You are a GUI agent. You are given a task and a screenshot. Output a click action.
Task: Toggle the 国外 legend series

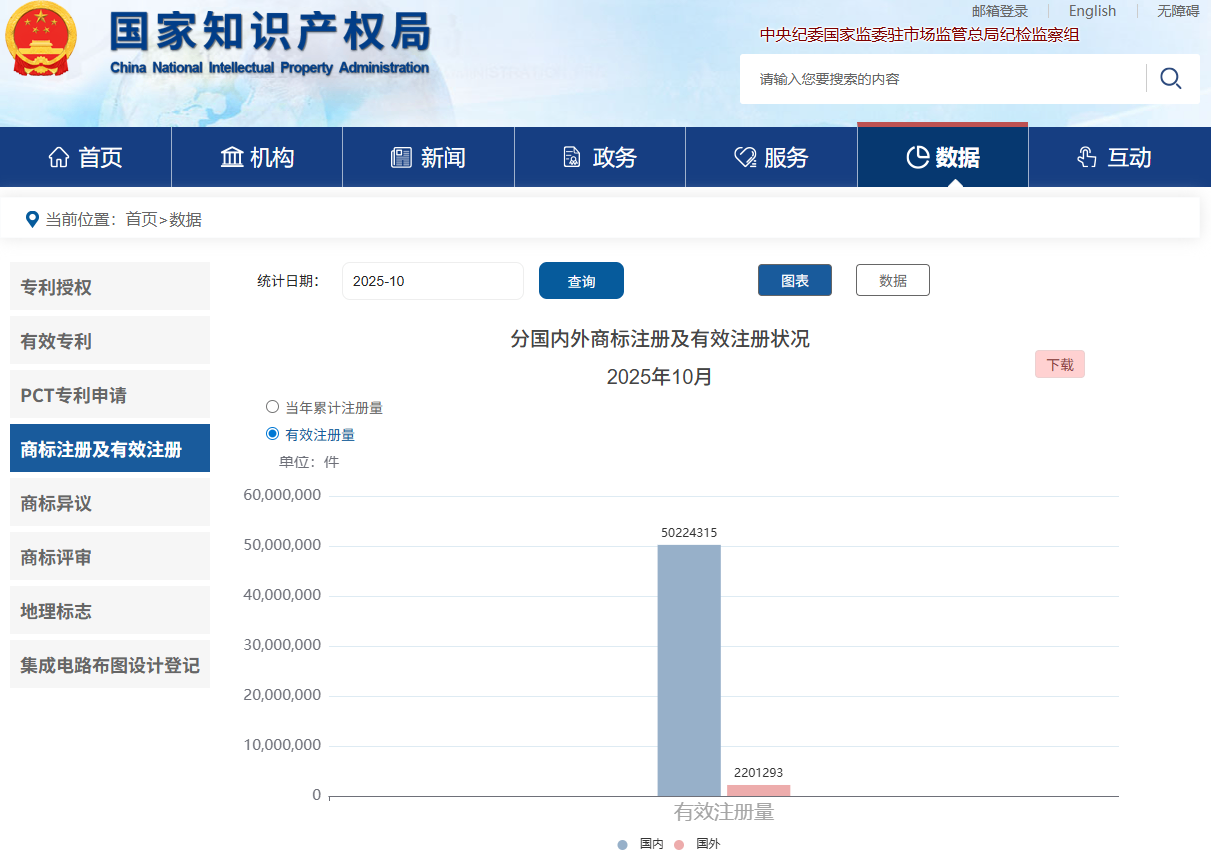point(697,844)
